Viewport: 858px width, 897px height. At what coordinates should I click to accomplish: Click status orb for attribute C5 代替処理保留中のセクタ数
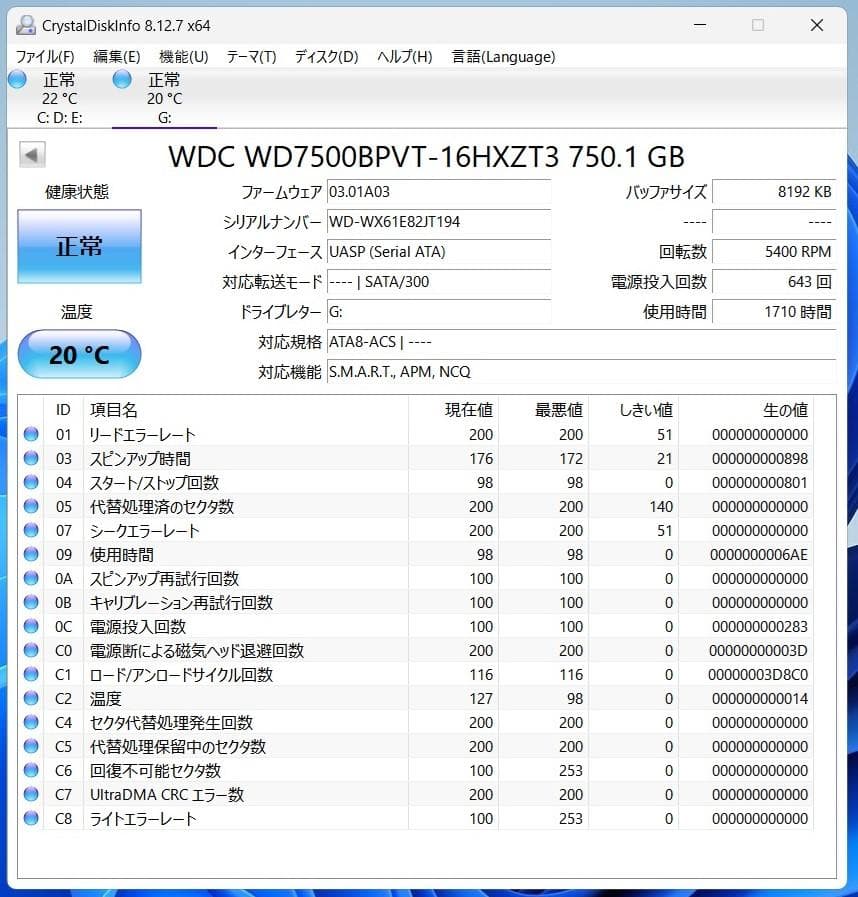coord(31,747)
